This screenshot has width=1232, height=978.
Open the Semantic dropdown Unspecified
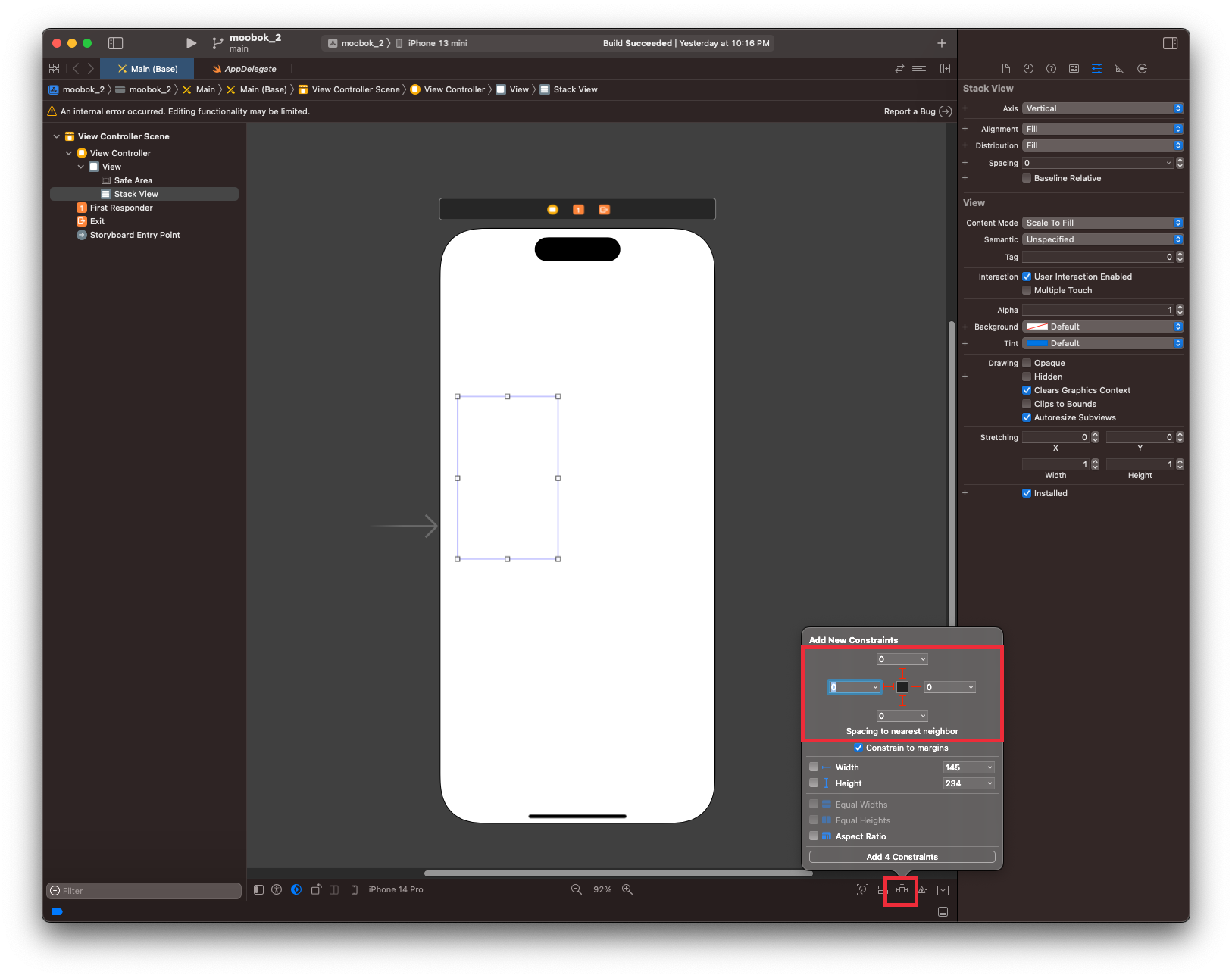coord(1102,240)
